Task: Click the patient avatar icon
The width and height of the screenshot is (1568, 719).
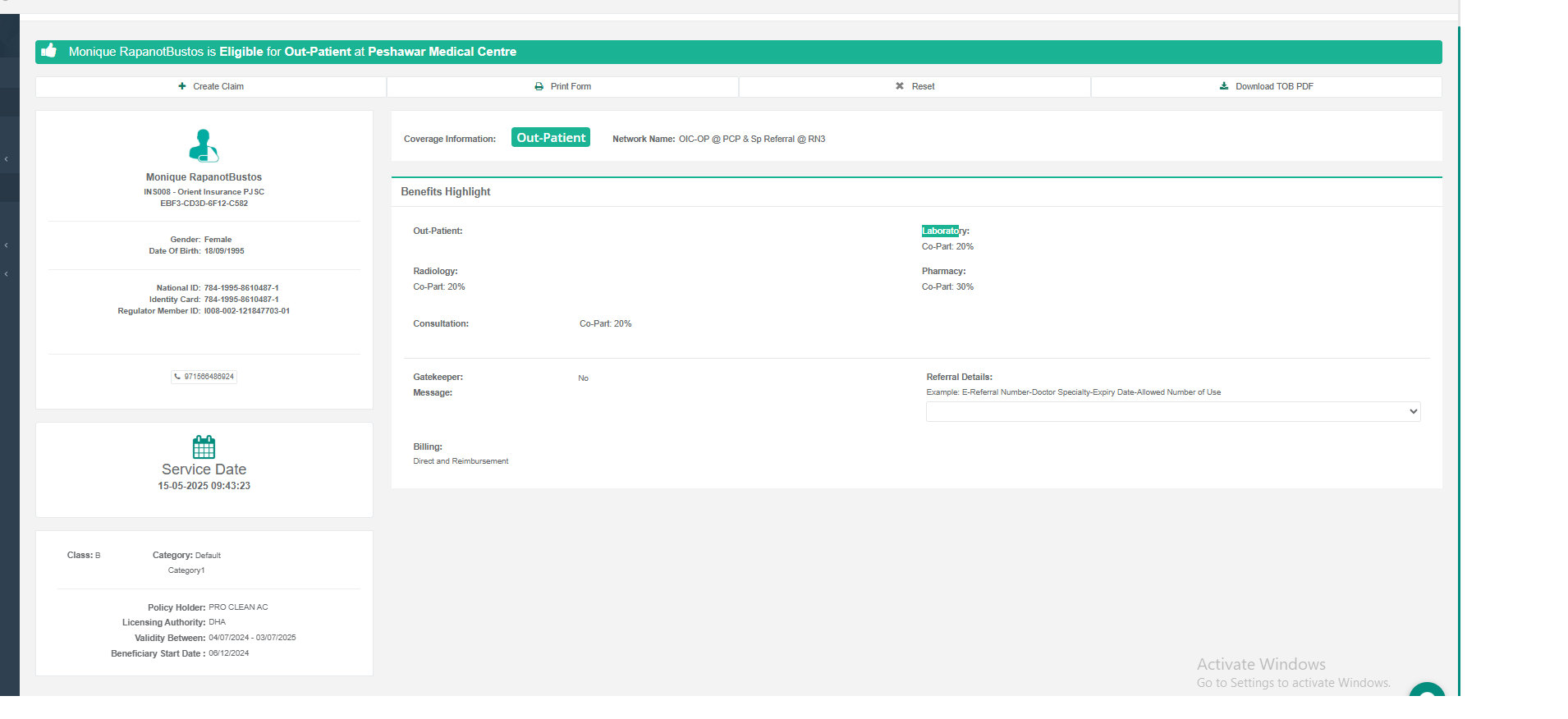Action: tap(204, 145)
